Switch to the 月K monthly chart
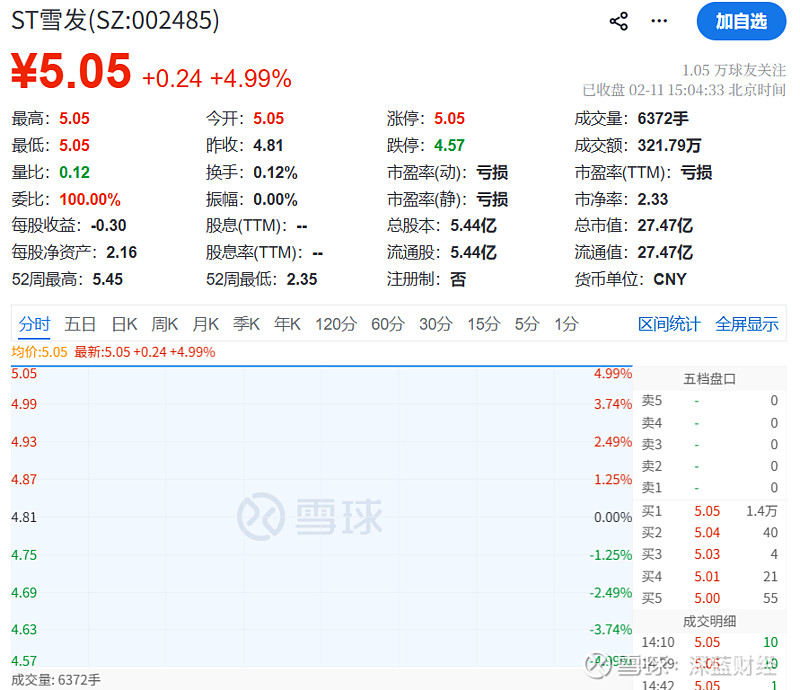 206,324
